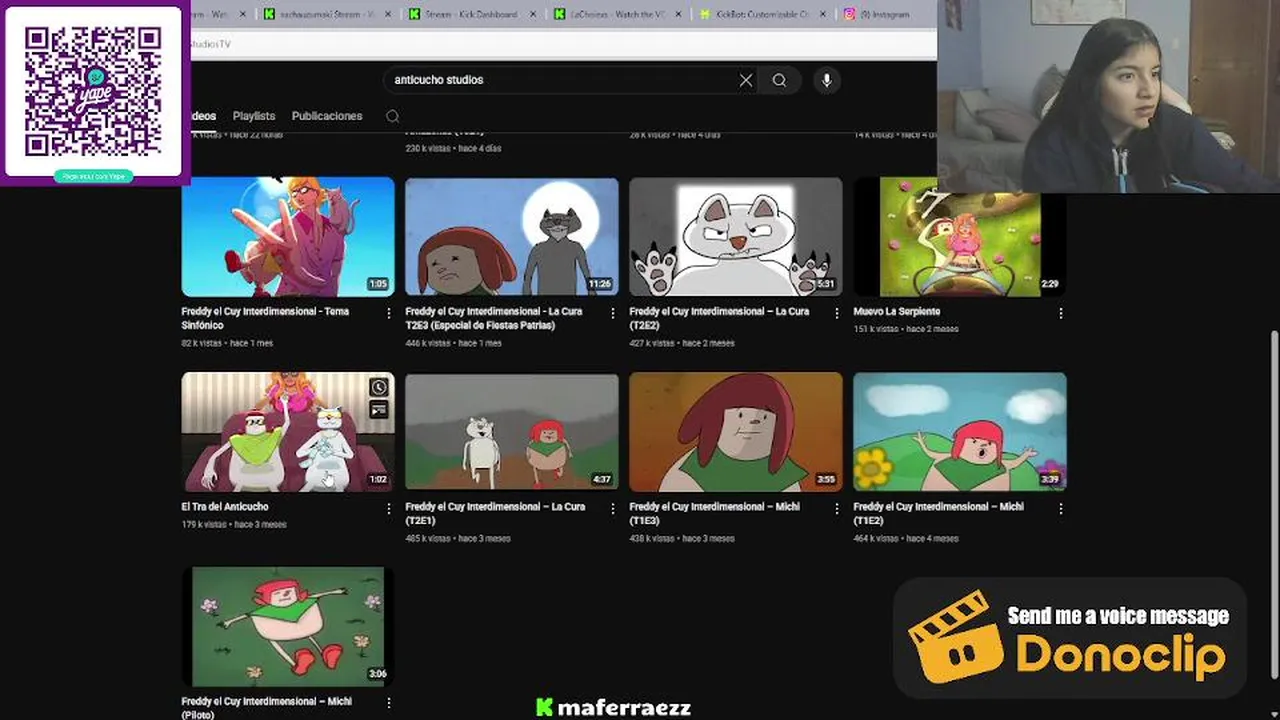Play the Tema Sinfónico video thumbnail
This screenshot has height=720, width=1280.
coord(288,236)
